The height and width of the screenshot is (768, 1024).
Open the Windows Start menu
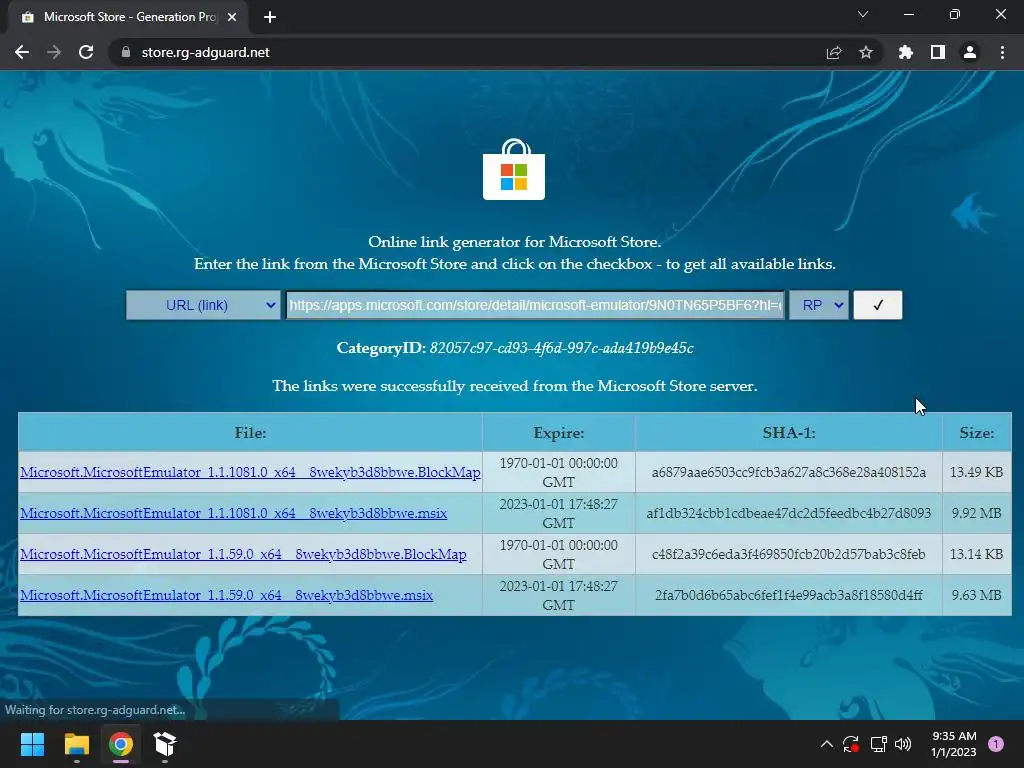32,744
